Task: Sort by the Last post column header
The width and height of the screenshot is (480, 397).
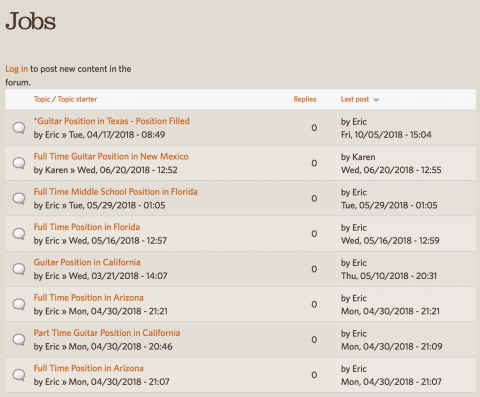Action: (x=355, y=99)
